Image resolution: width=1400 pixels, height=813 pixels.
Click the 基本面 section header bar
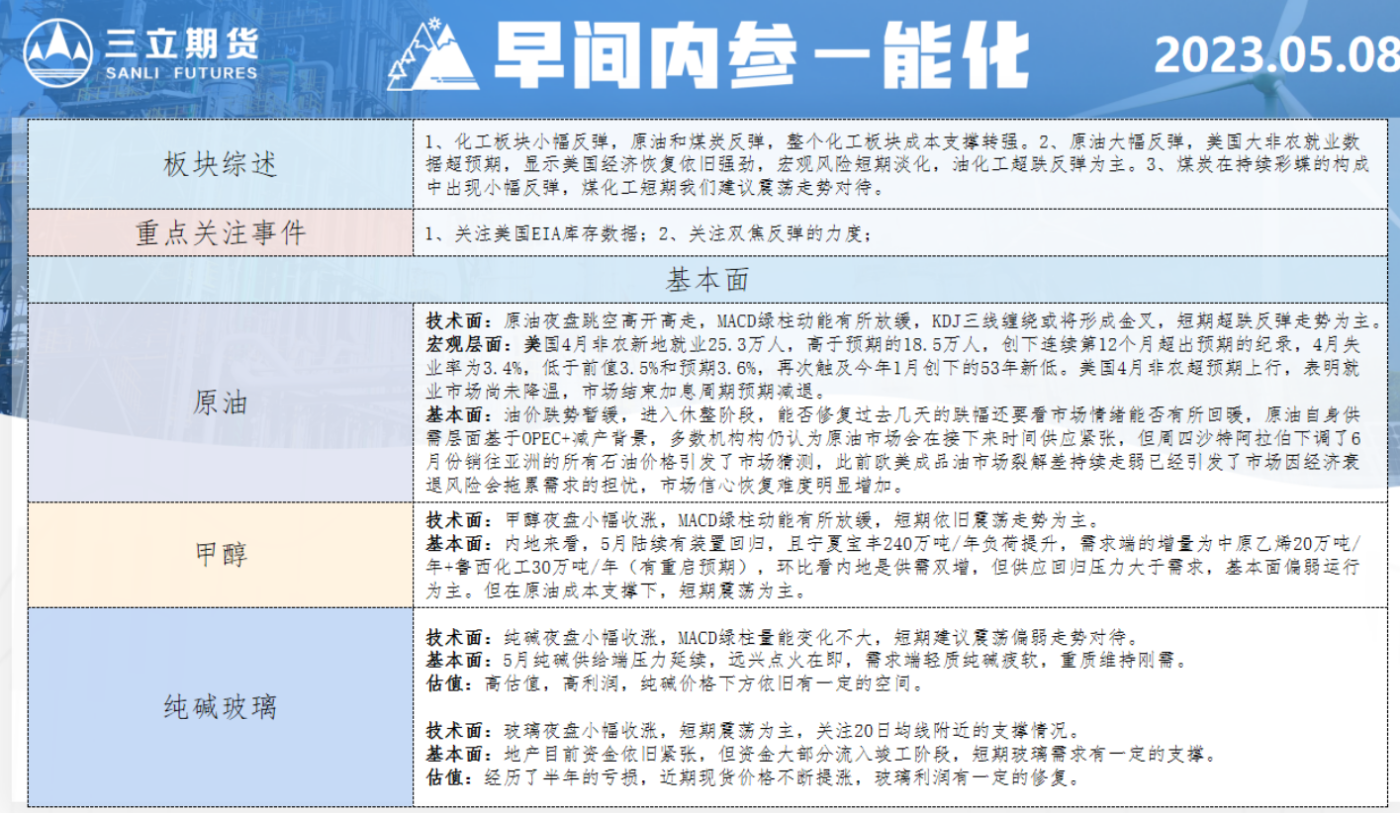point(707,279)
